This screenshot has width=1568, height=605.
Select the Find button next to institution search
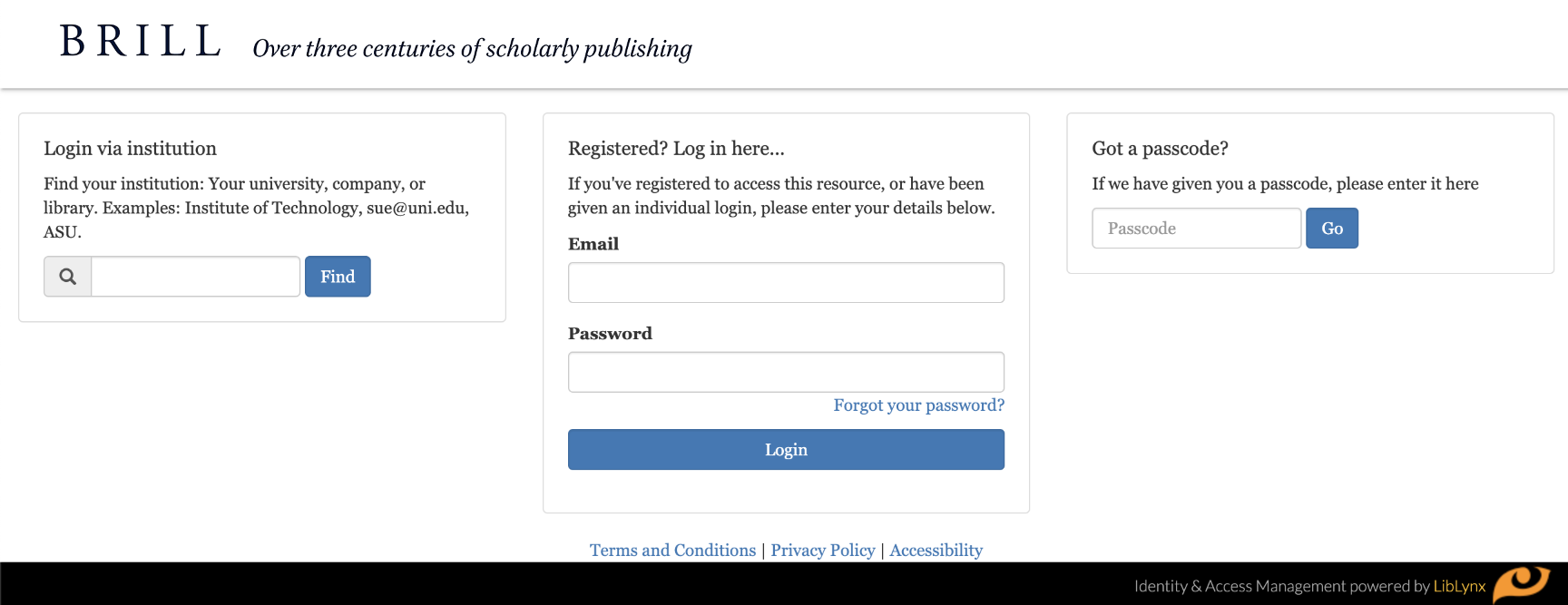click(337, 276)
